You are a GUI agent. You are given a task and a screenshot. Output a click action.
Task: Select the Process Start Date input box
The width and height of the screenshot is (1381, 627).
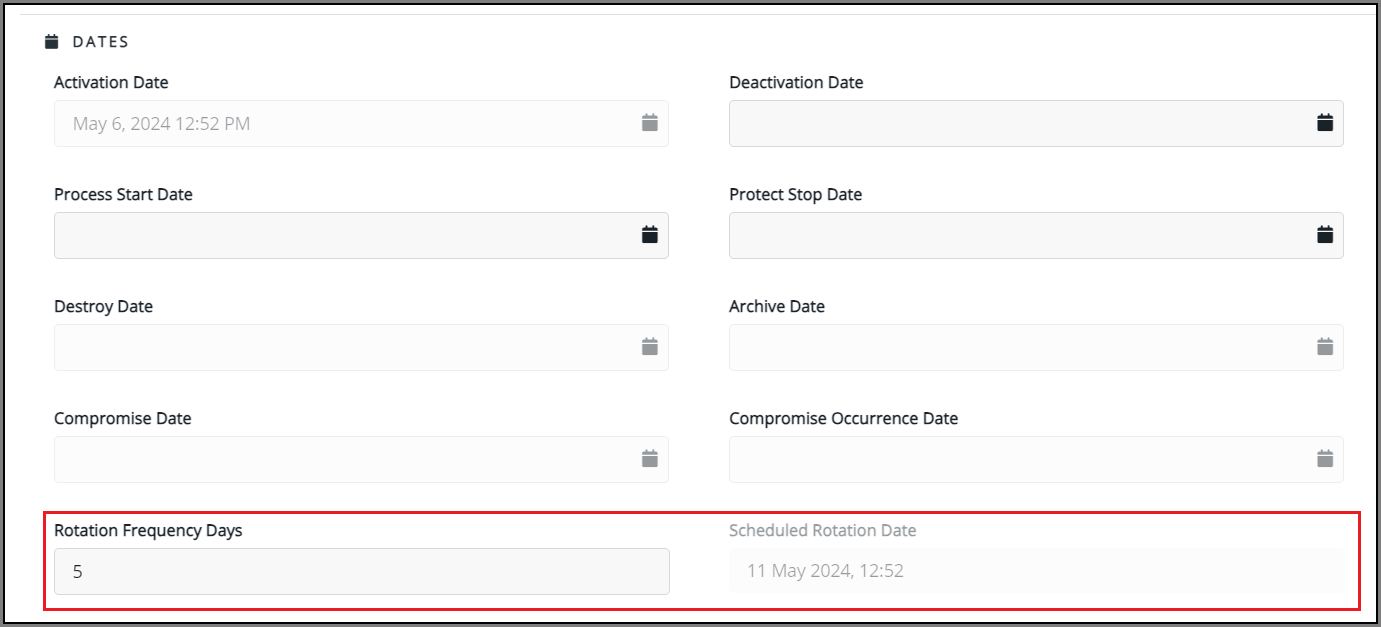(x=340, y=236)
